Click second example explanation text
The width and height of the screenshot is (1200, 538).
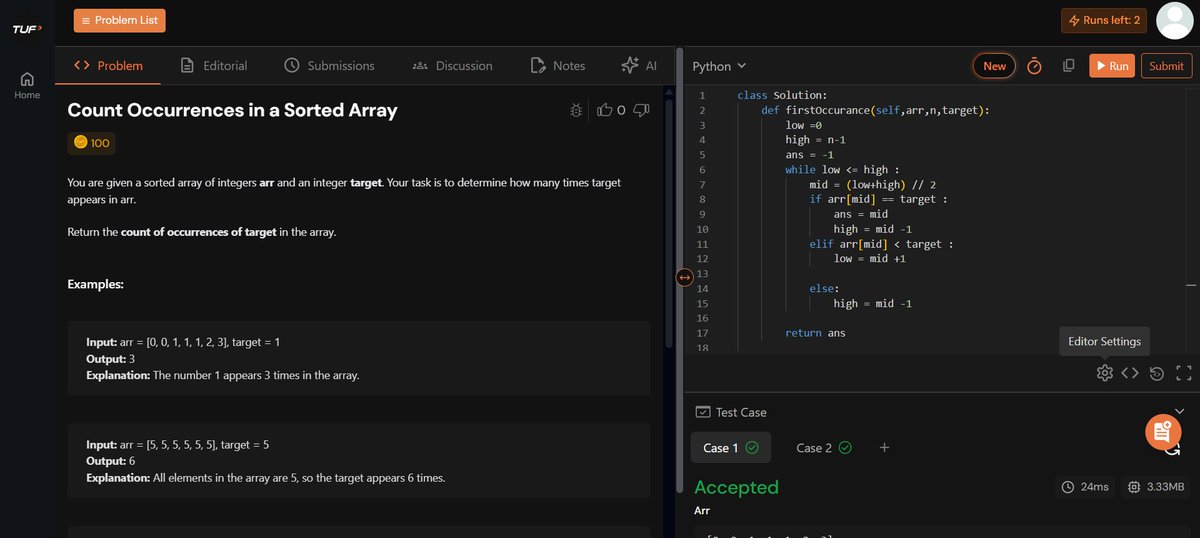tap(265, 478)
